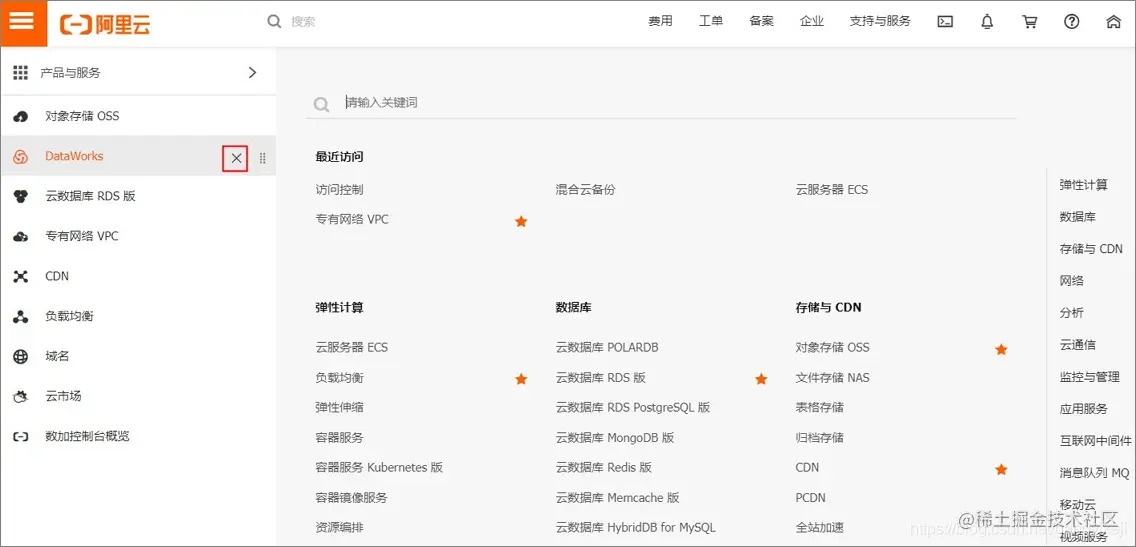This screenshot has height=547, width=1136.
Task: Open the help question mark icon
Action: click(x=1072, y=22)
